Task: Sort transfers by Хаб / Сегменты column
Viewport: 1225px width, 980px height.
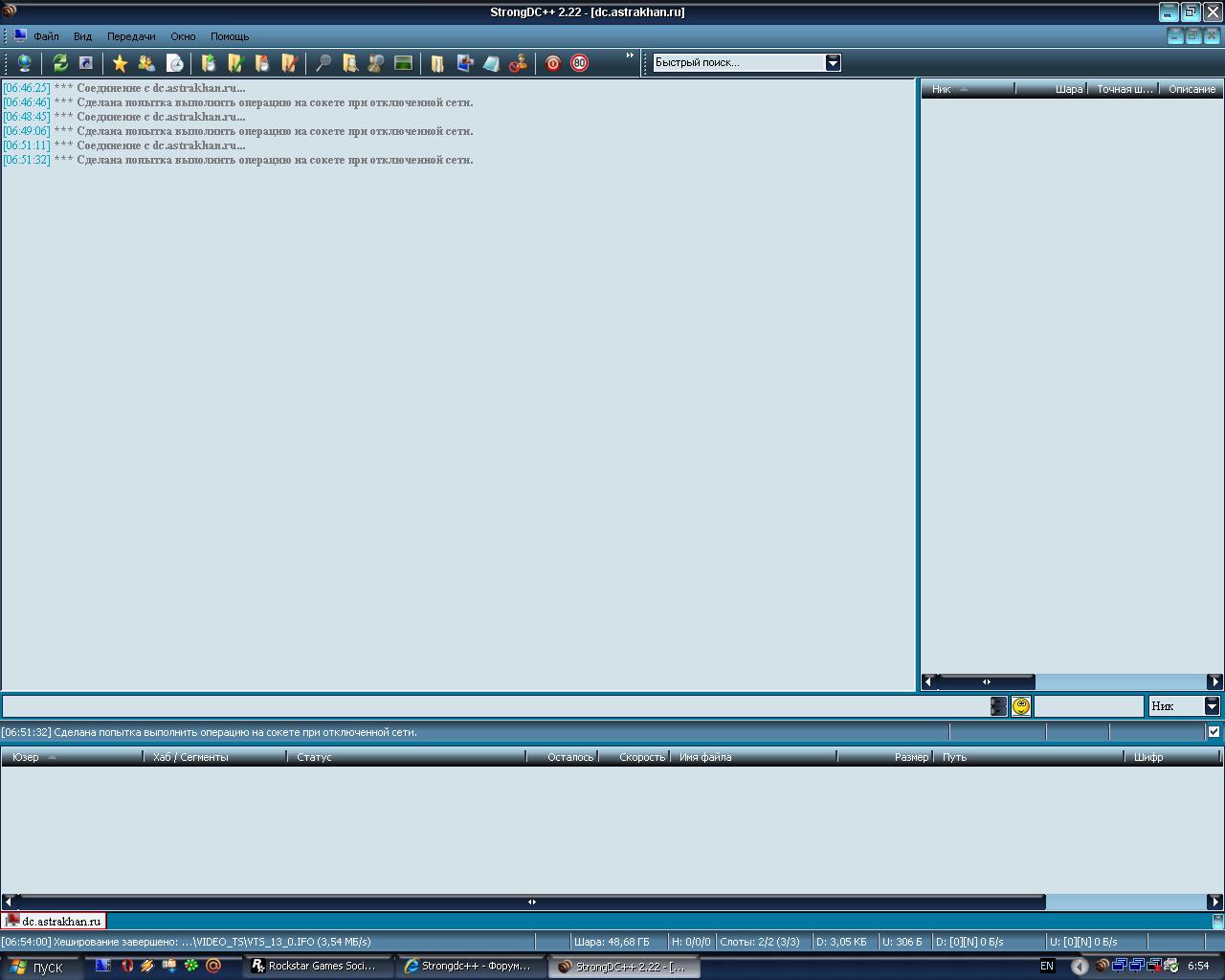Action: [215, 757]
